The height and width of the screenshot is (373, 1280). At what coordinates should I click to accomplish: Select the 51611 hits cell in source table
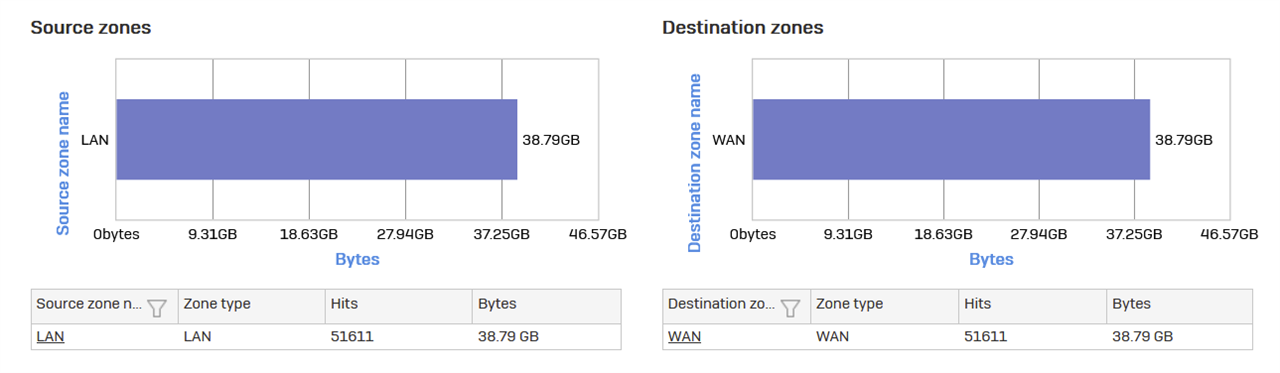[x=398, y=337]
